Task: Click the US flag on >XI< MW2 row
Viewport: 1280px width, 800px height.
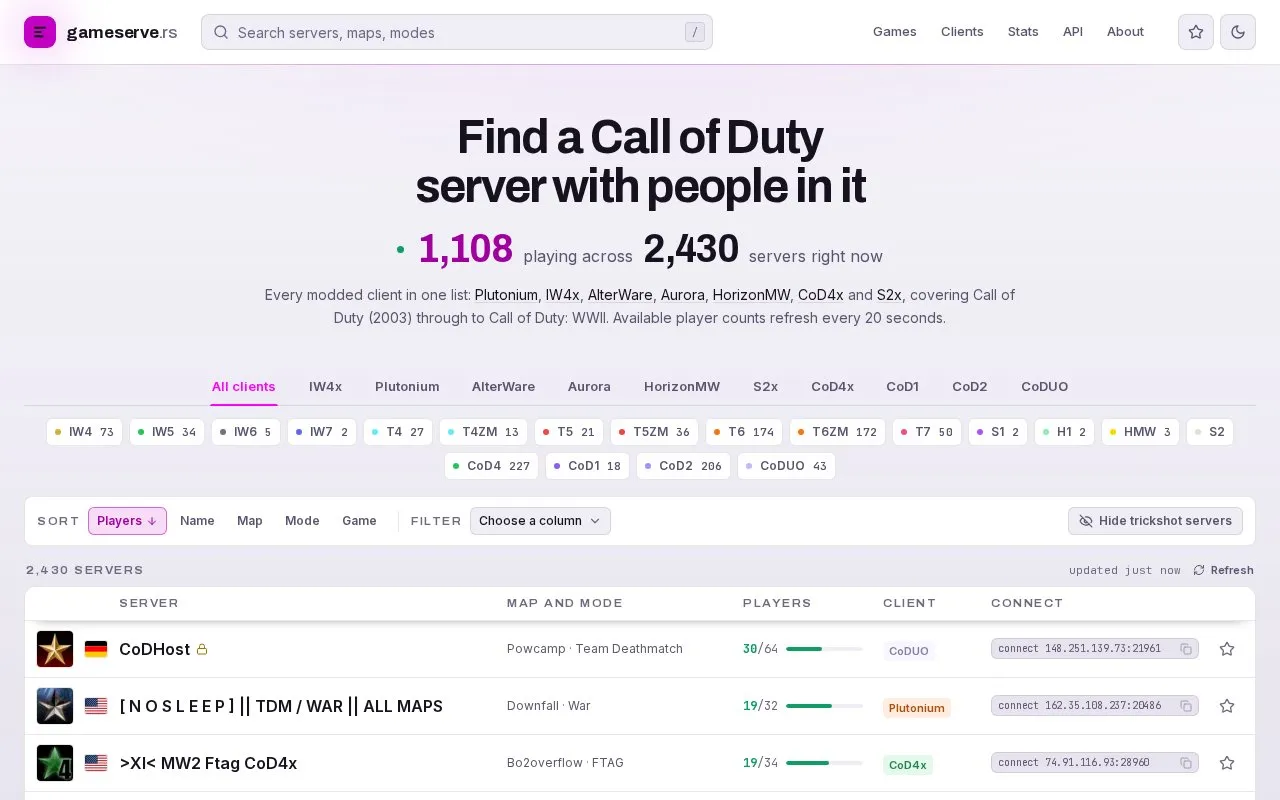Action: (x=96, y=763)
